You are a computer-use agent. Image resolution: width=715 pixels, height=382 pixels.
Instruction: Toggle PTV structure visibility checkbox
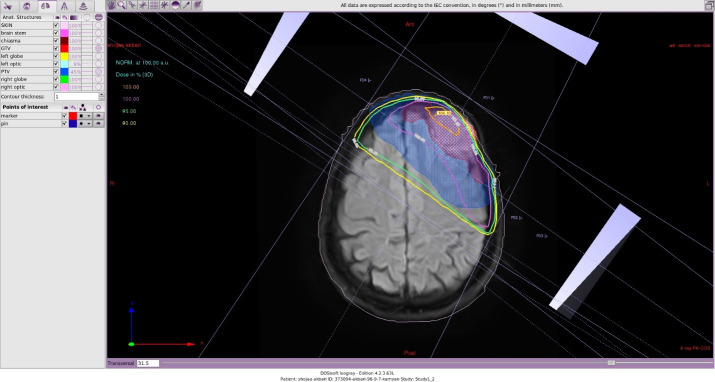pos(56,72)
